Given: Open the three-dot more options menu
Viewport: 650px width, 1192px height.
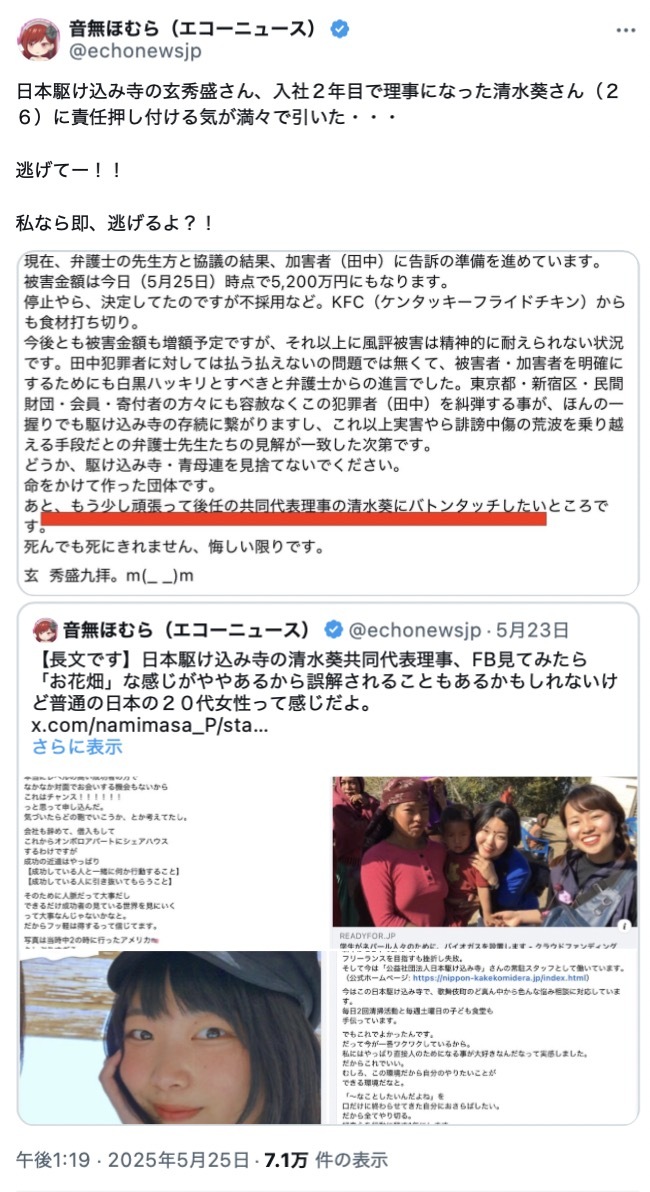Looking at the screenshot, I should (625, 31).
